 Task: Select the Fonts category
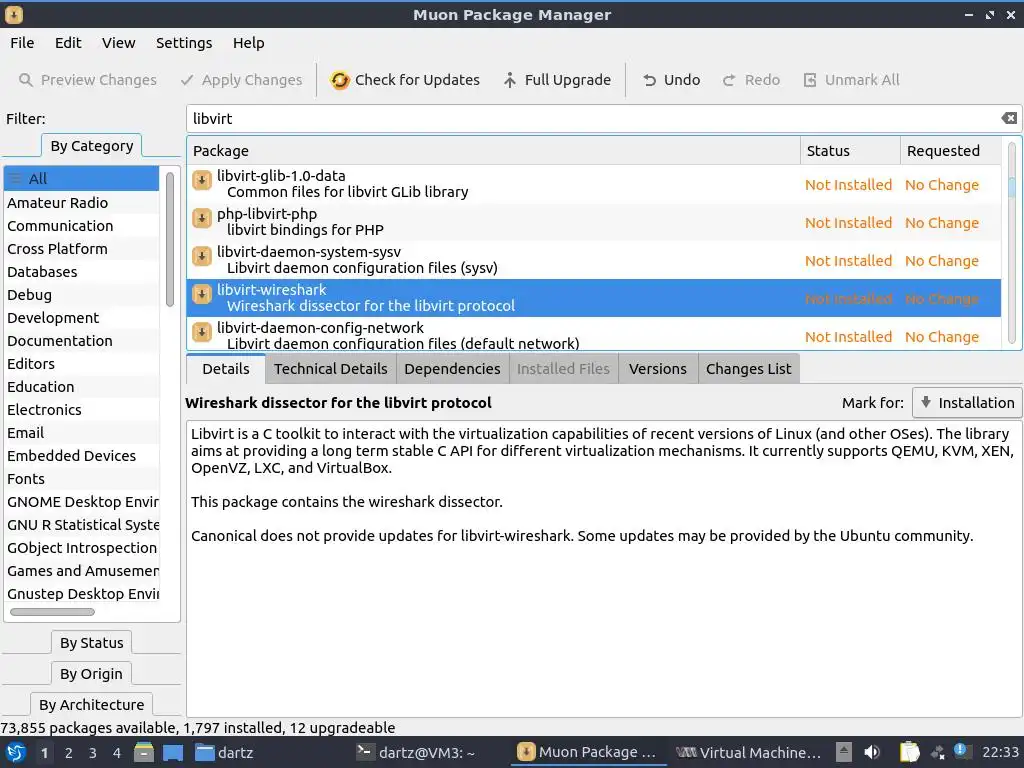coord(82,479)
